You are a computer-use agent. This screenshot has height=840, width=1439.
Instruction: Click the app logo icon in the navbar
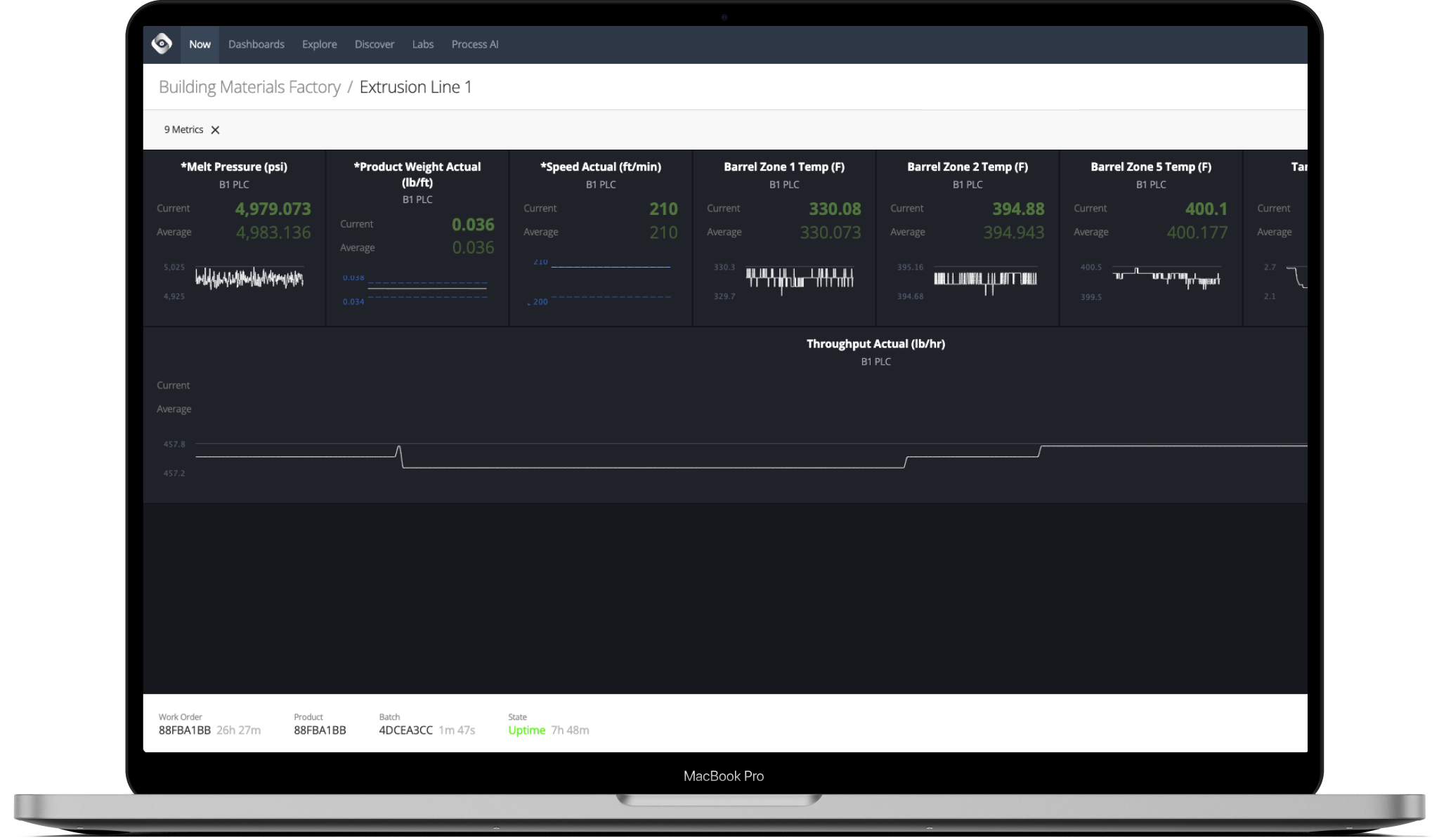pyautogui.click(x=162, y=44)
